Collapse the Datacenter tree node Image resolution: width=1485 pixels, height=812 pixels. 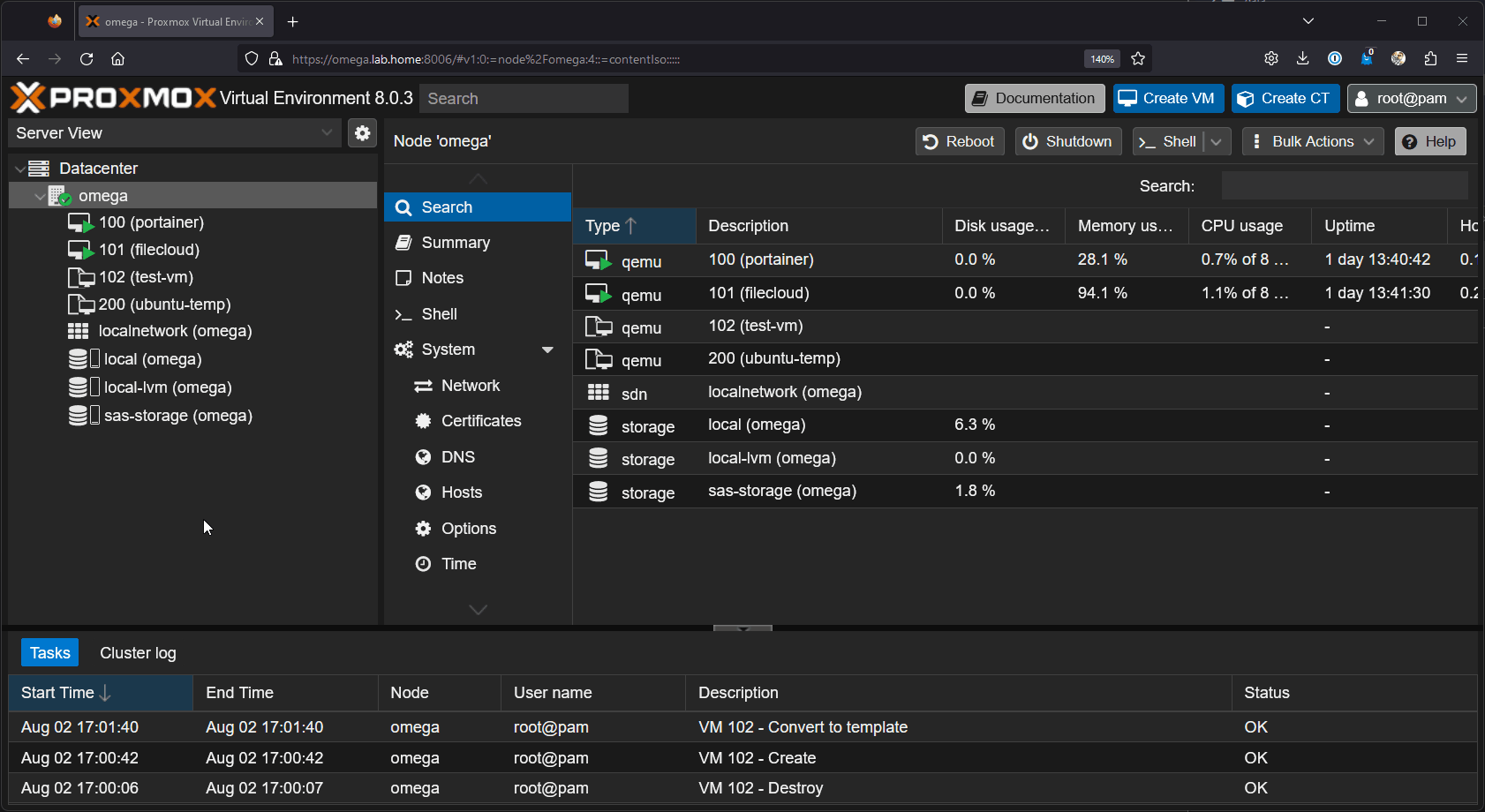(19, 169)
